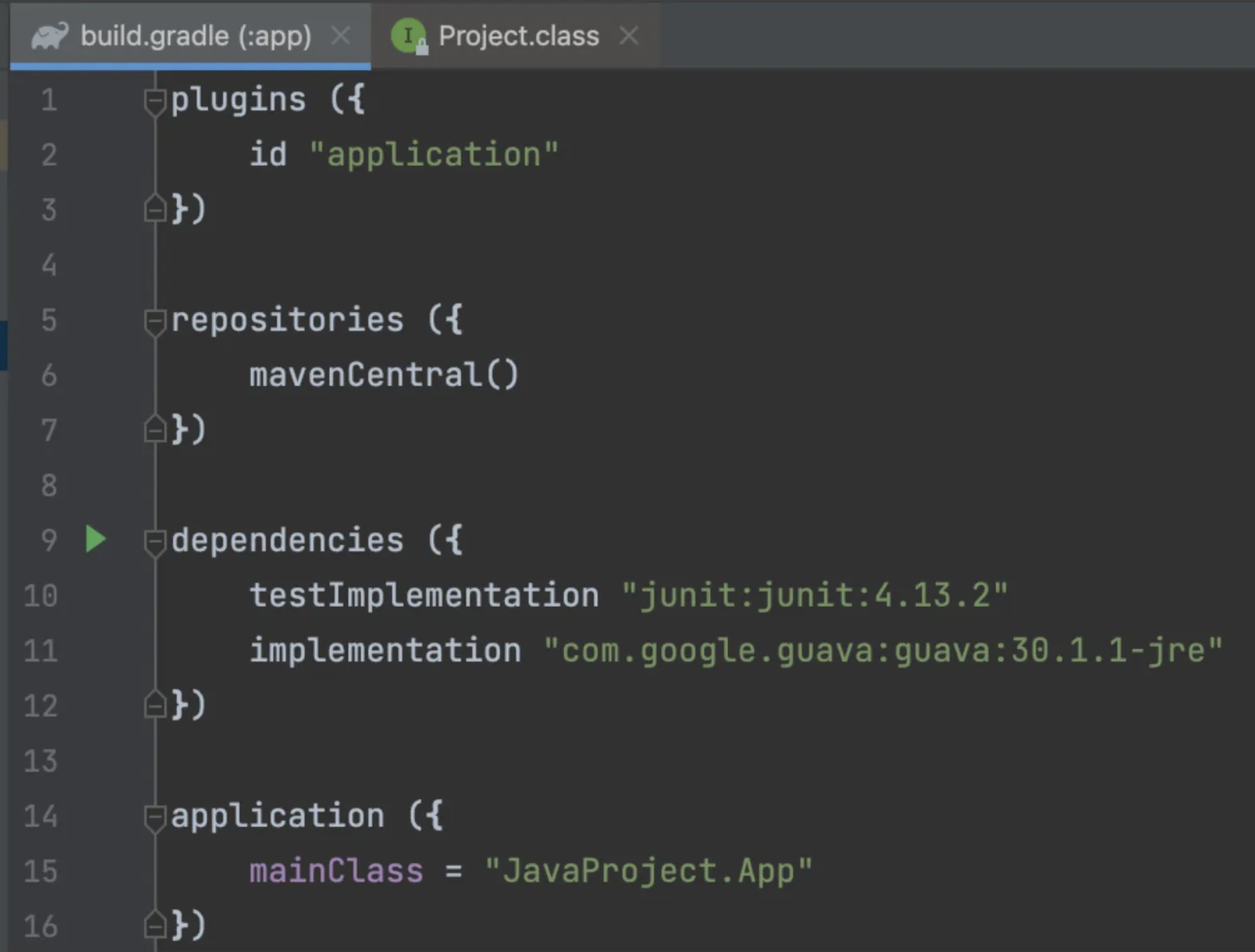This screenshot has width=1255, height=952.
Task: Fold the application block at line 14
Action: point(155,817)
